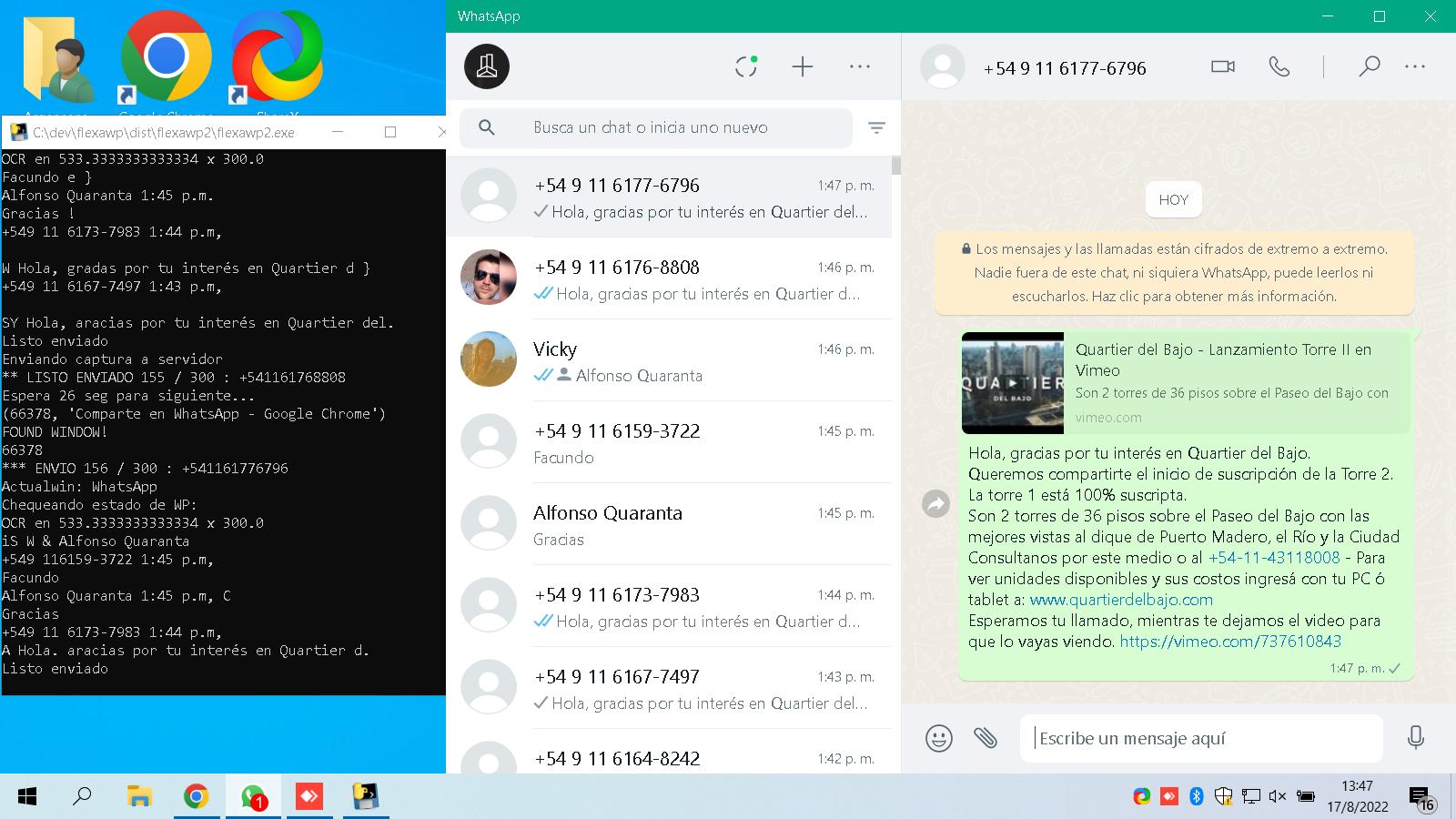Open chat +54 9 11 6176-8808

tap(669, 278)
